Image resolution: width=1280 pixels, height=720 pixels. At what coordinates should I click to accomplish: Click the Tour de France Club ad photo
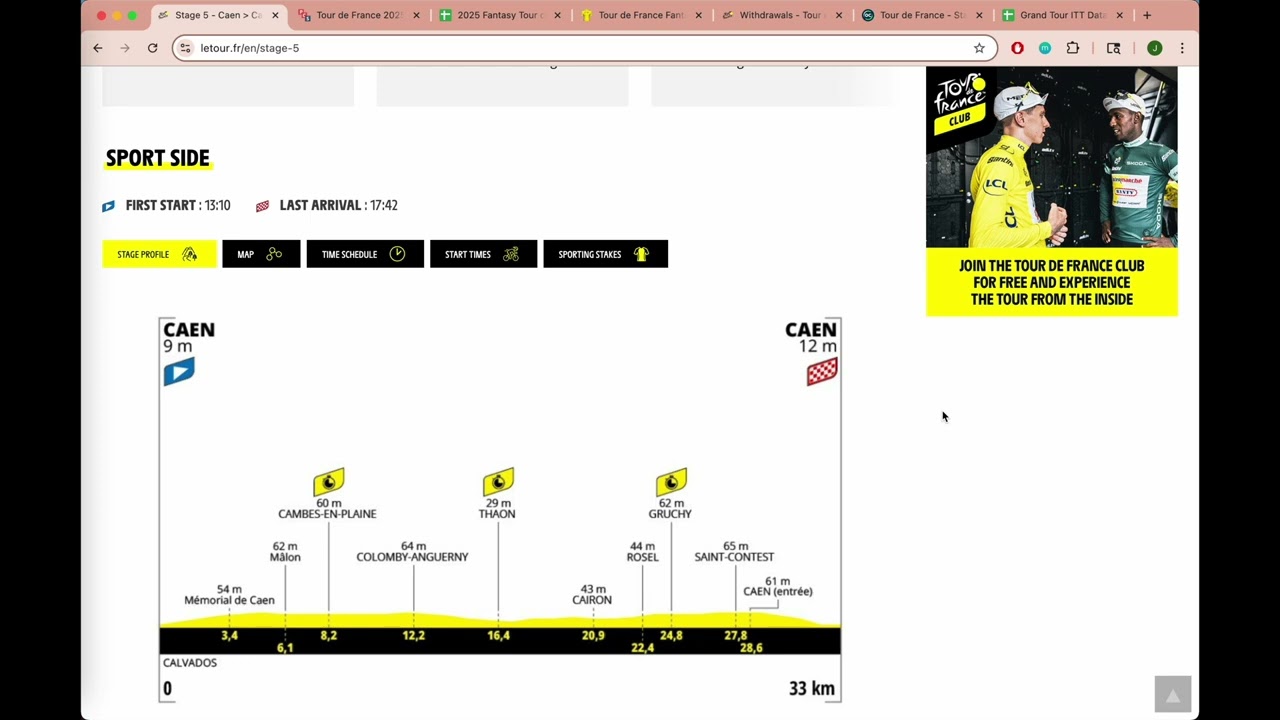click(x=1052, y=157)
